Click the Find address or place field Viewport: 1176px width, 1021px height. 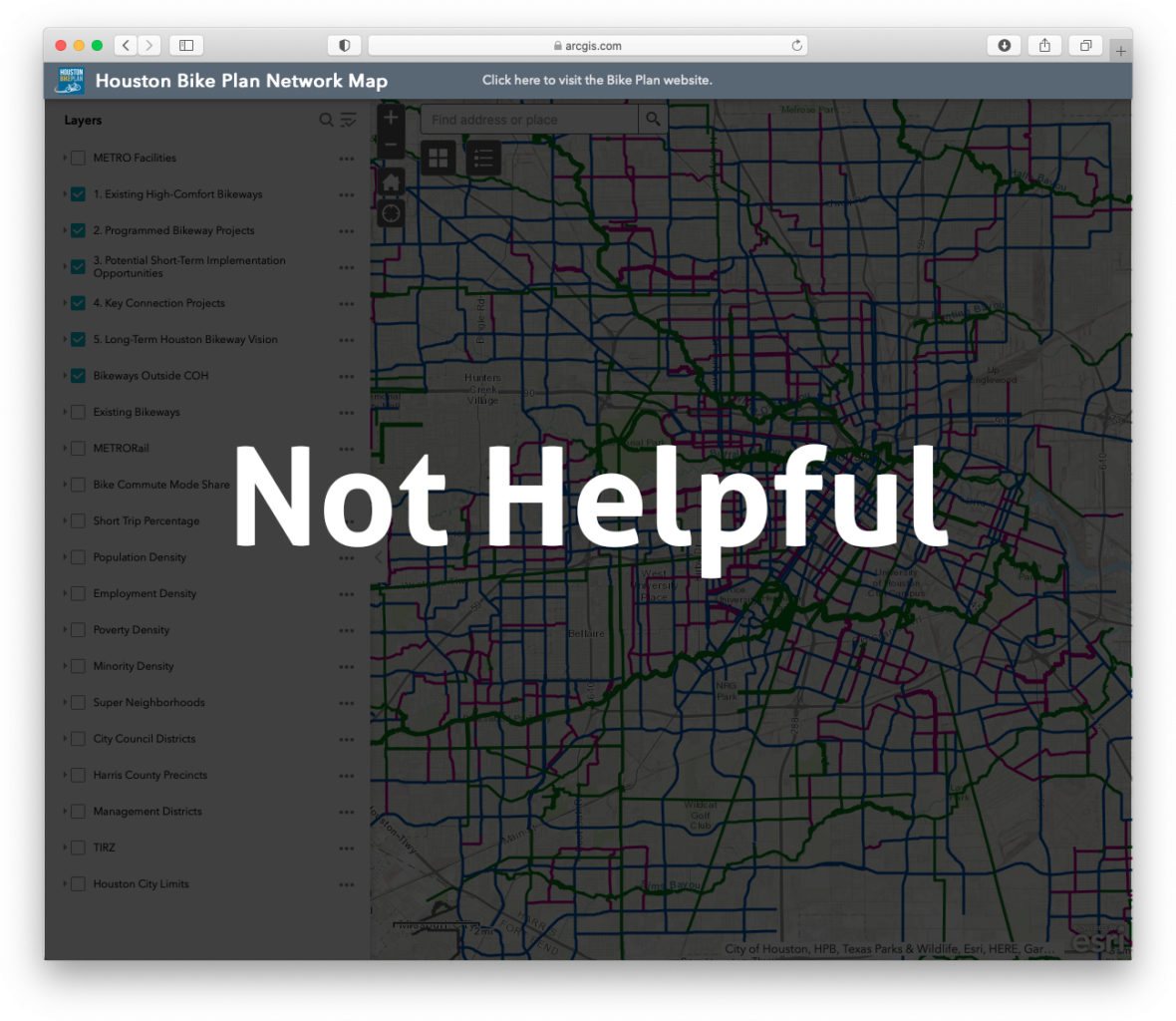point(529,120)
